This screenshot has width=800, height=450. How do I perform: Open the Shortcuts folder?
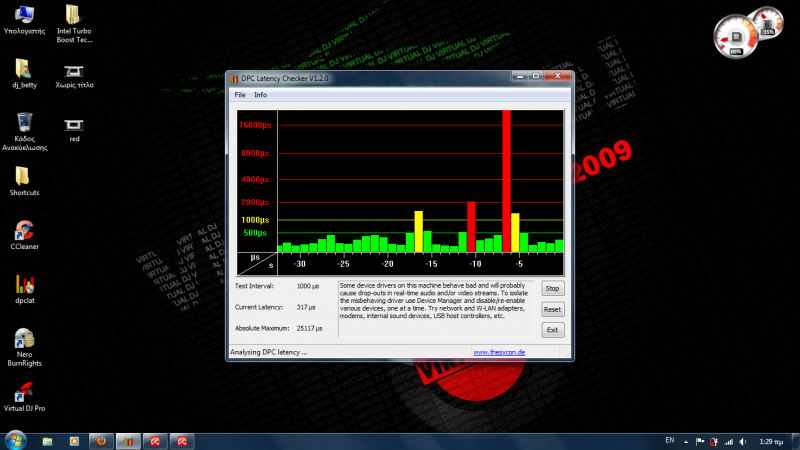tap(24, 181)
